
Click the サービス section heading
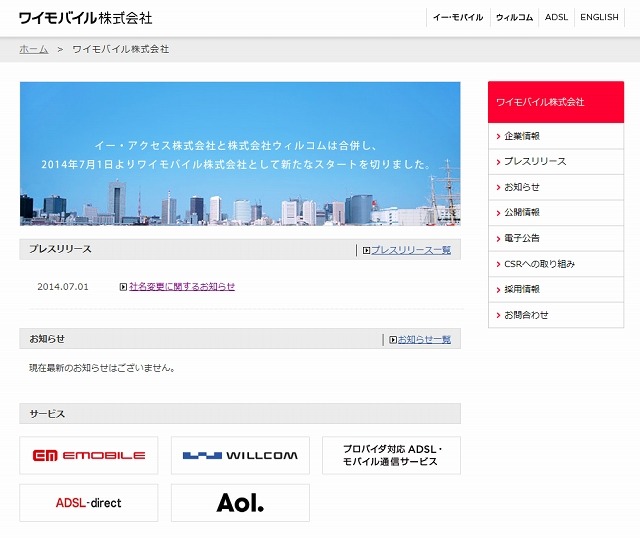point(47,414)
